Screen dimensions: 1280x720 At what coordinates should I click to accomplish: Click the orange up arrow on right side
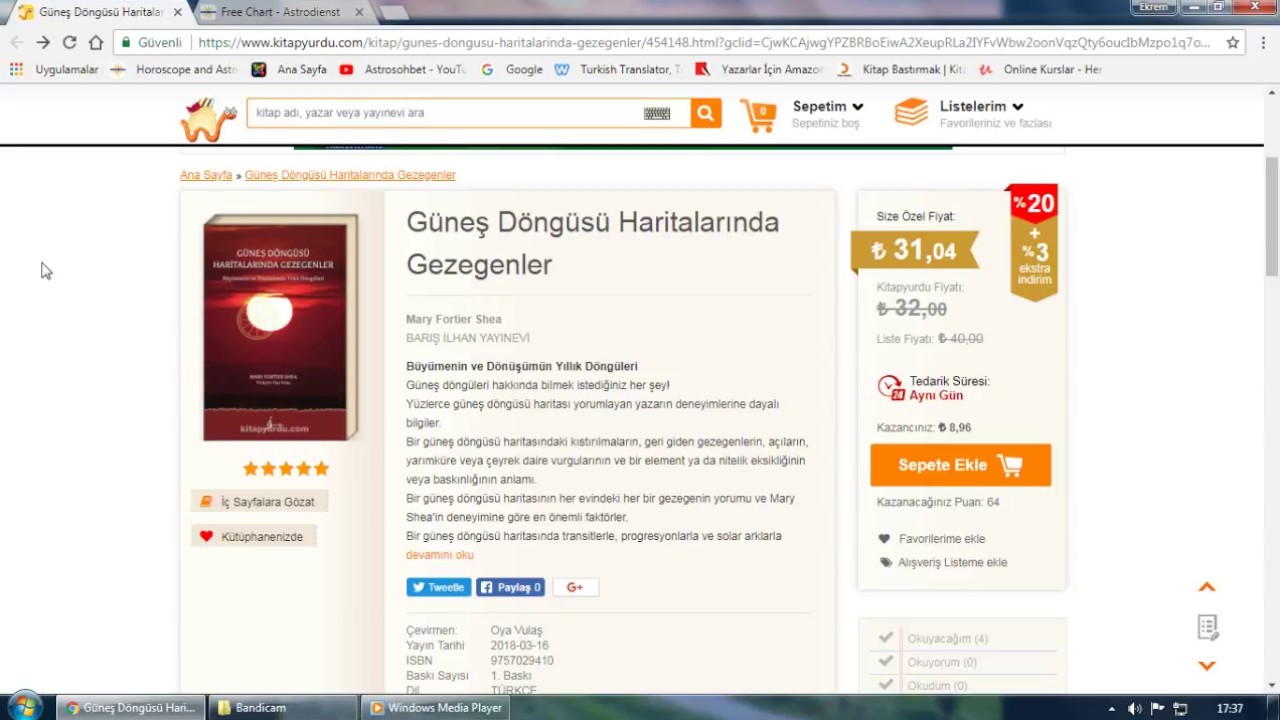pyautogui.click(x=1207, y=587)
